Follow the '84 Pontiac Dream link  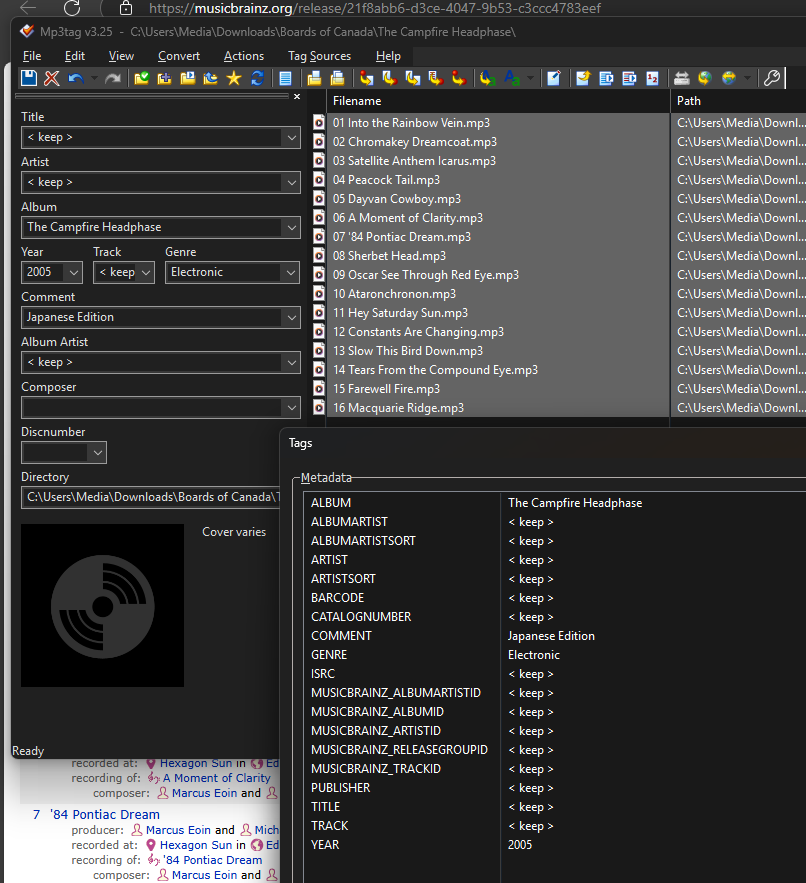tap(105, 814)
